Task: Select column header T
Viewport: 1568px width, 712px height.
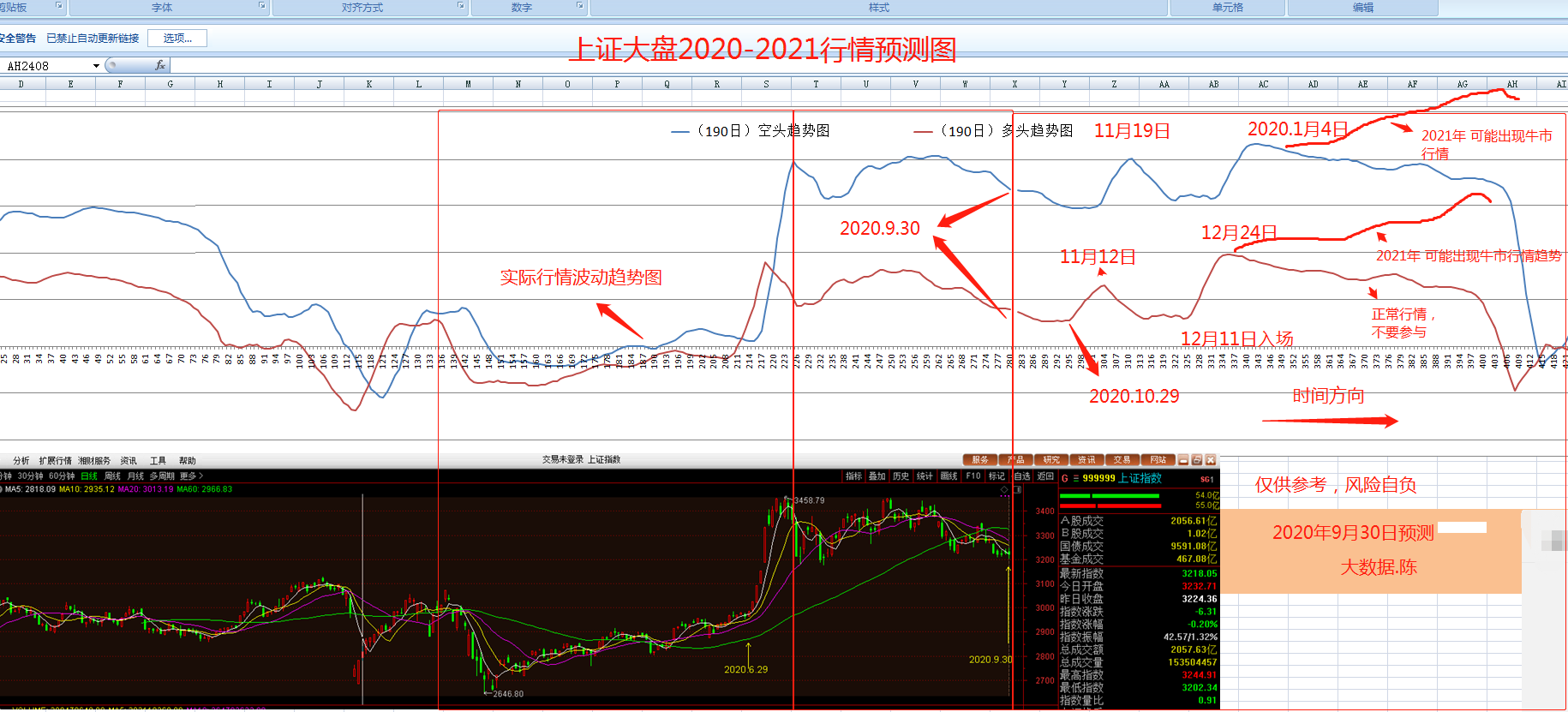Action: pos(816,84)
